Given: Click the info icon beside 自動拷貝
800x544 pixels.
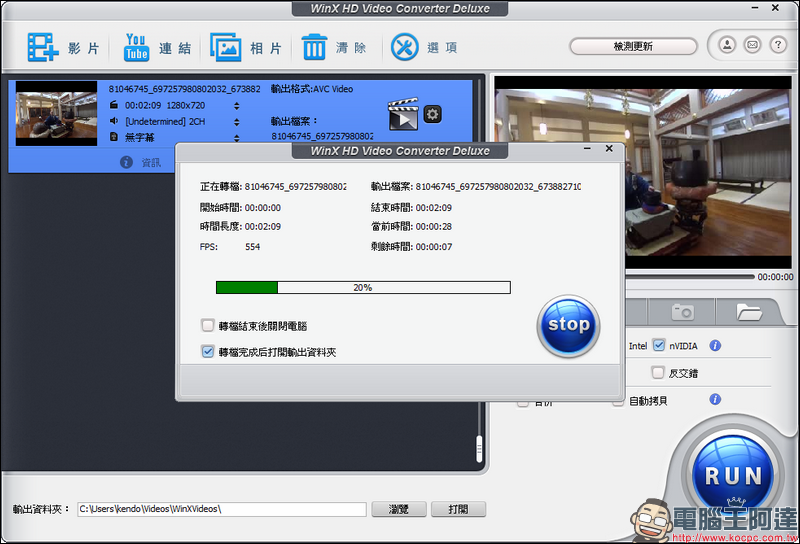Looking at the screenshot, I should (x=715, y=400).
